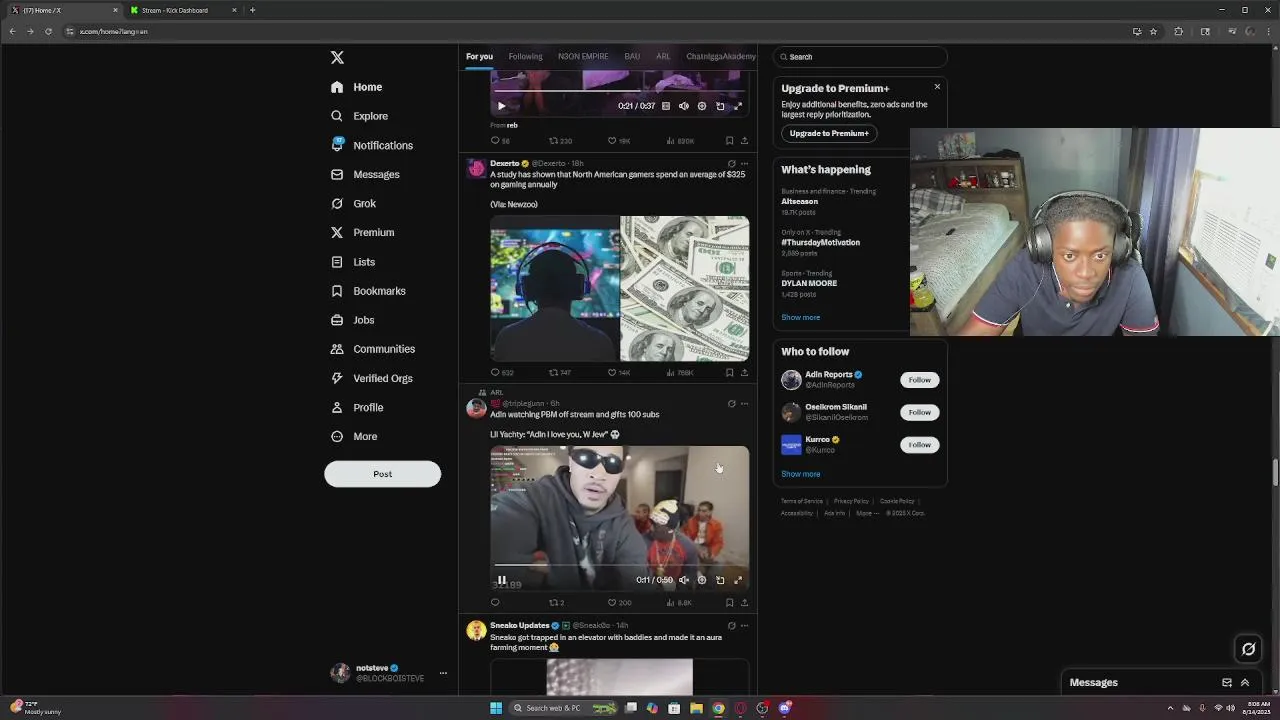Expand the Messages drawer
The height and width of the screenshot is (720, 1280).
click(1245, 682)
